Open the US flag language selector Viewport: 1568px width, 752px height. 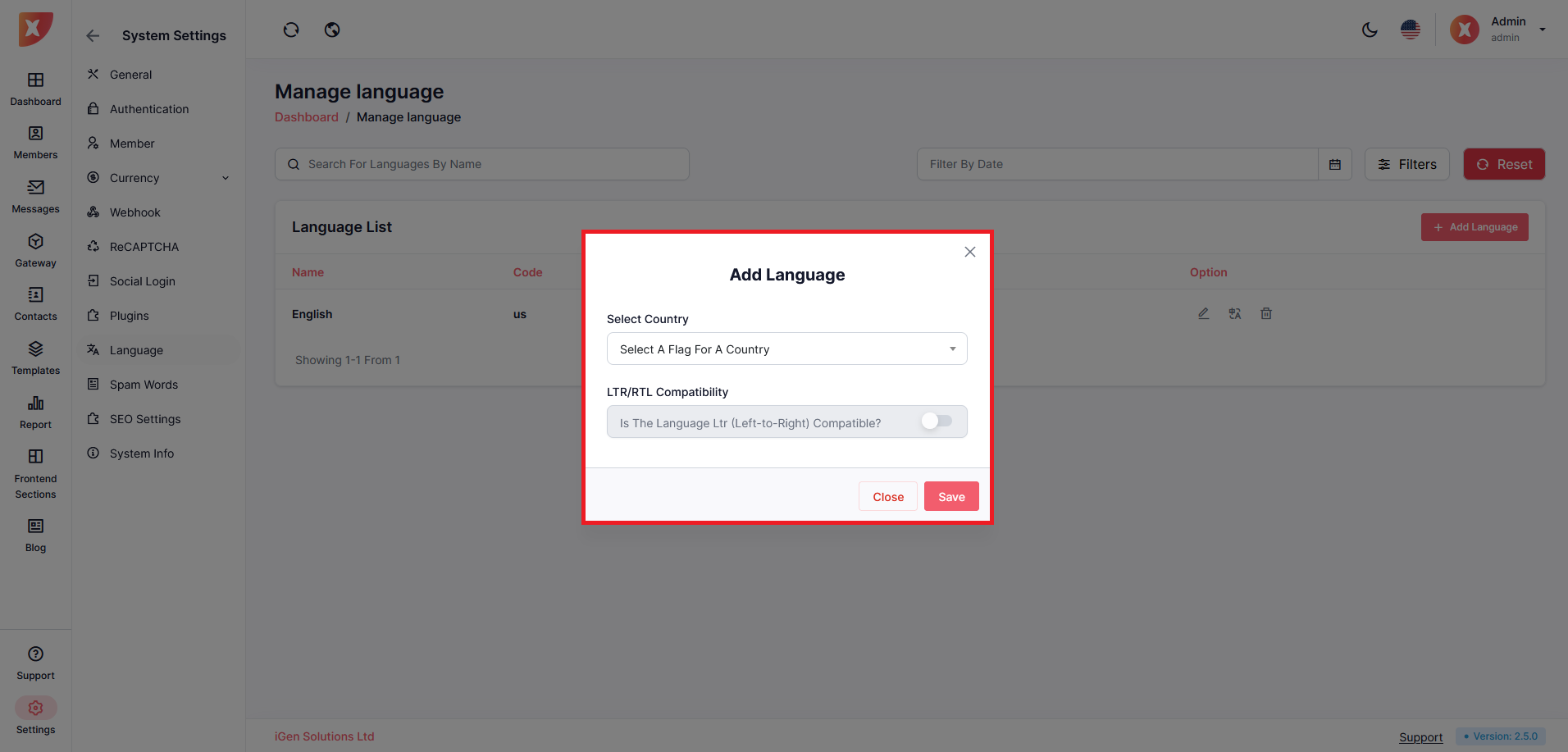click(x=1410, y=30)
